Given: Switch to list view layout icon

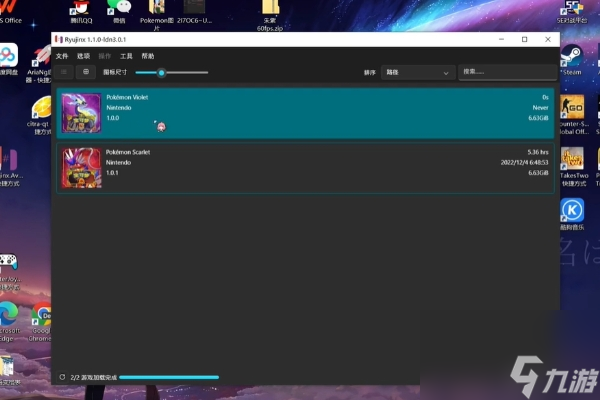Looking at the screenshot, I should [64, 72].
